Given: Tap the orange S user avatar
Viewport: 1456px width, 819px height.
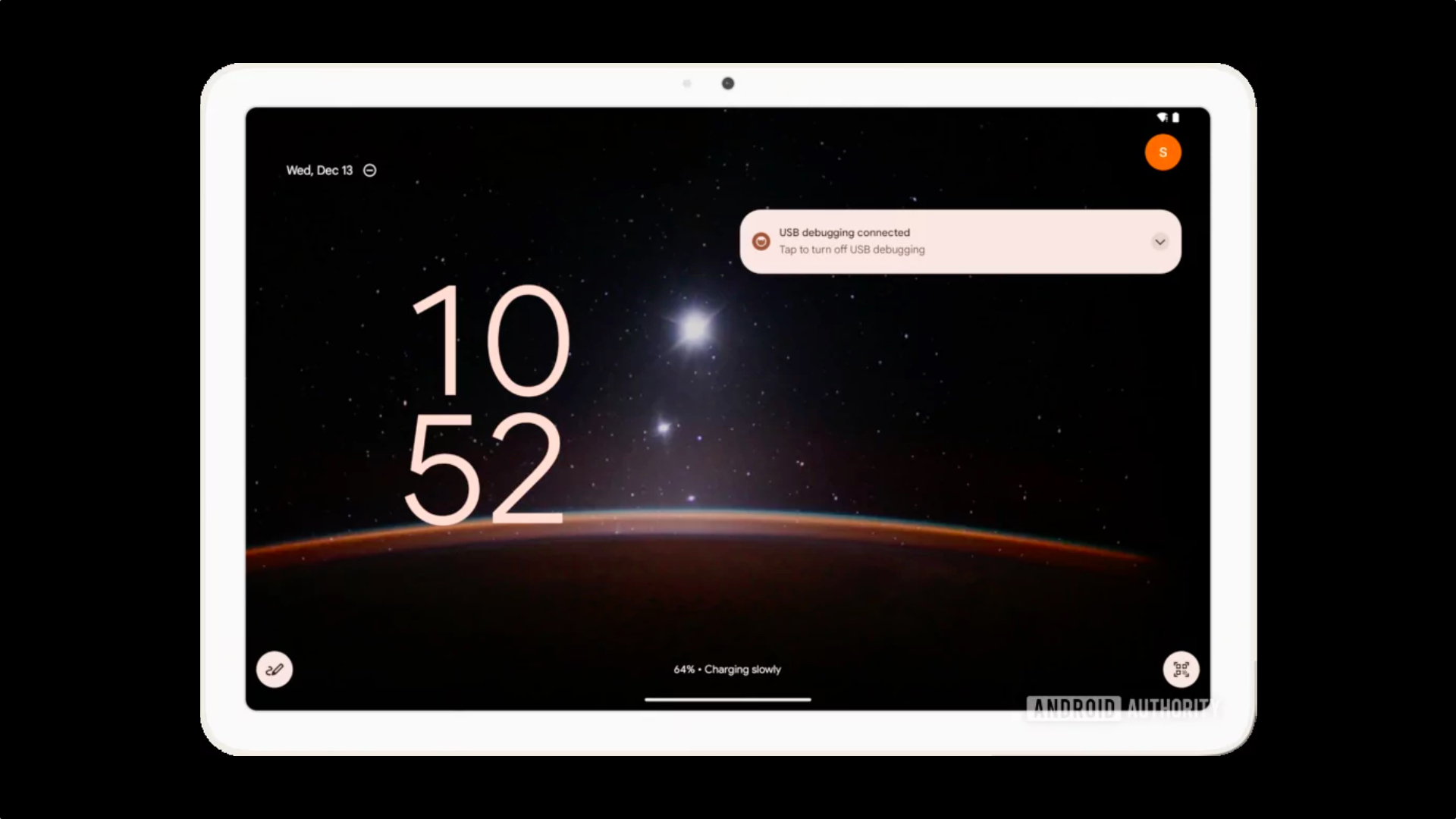Looking at the screenshot, I should pyautogui.click(x=1163, y=152).
